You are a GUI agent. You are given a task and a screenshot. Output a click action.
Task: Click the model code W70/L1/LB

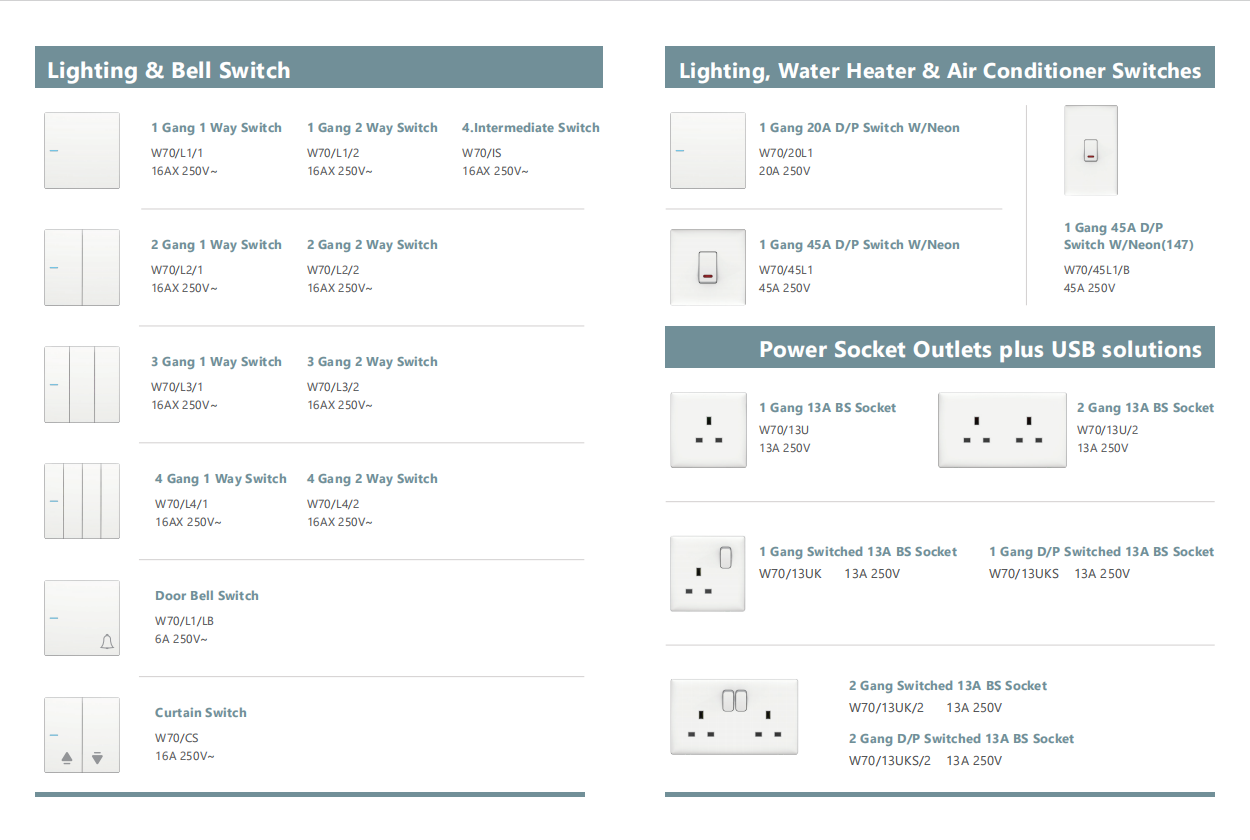point(185,621)
